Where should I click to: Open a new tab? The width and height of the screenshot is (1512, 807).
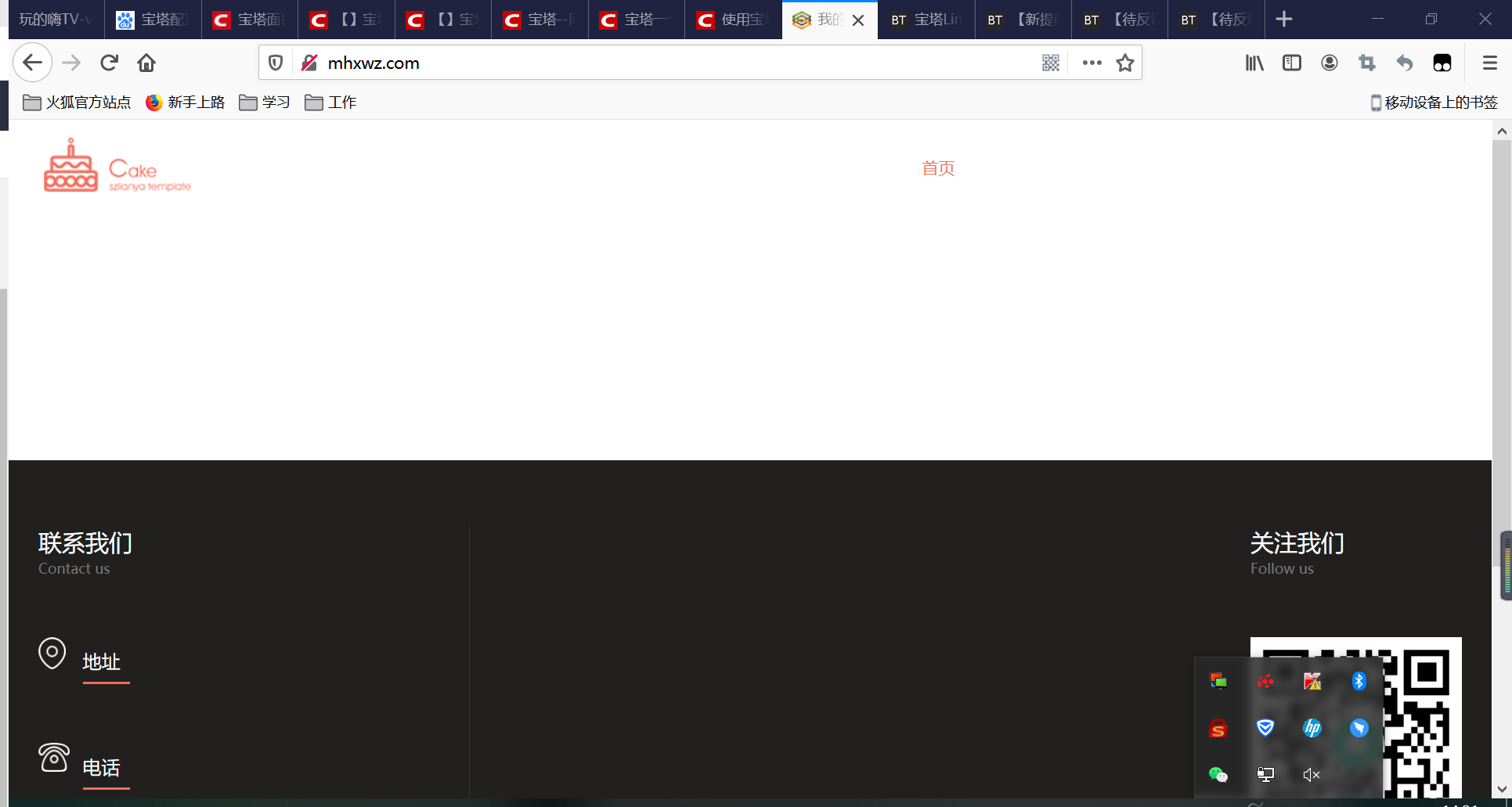(1284, 19)
